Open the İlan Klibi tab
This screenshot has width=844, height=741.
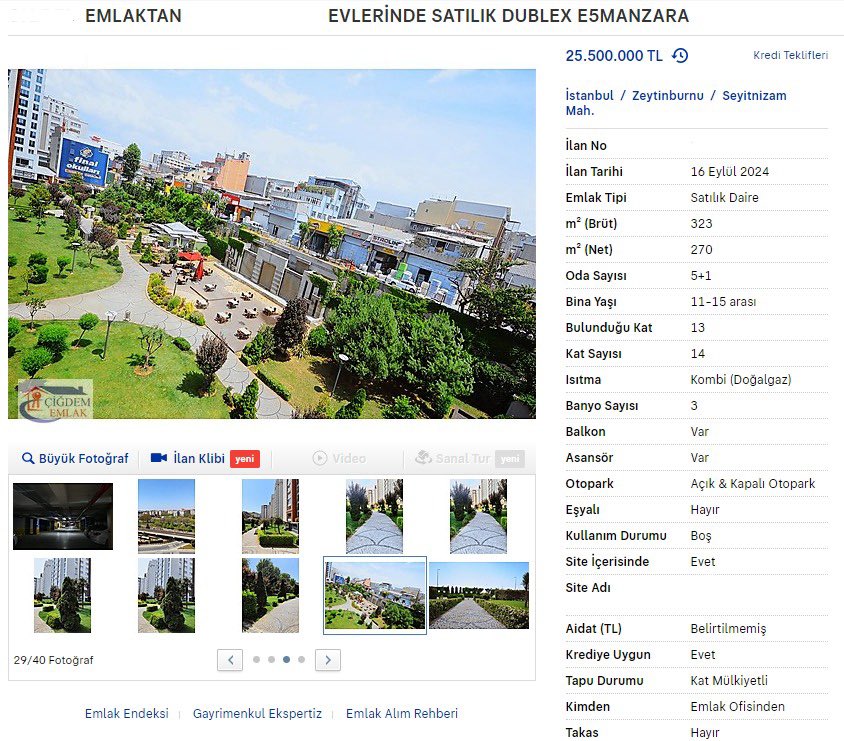[205, 458]
